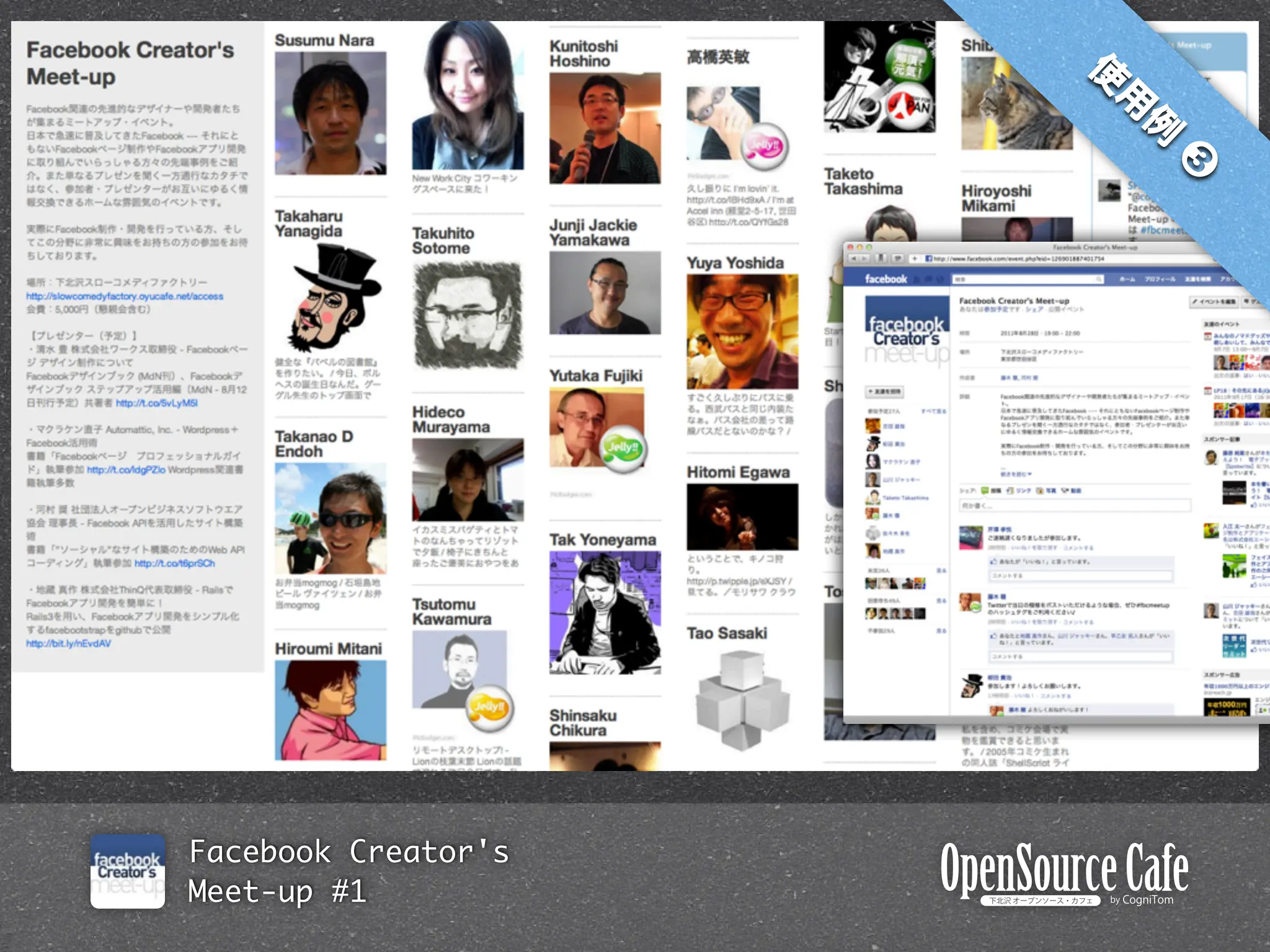Click the Takanao D Endoh beach photo

331,518
